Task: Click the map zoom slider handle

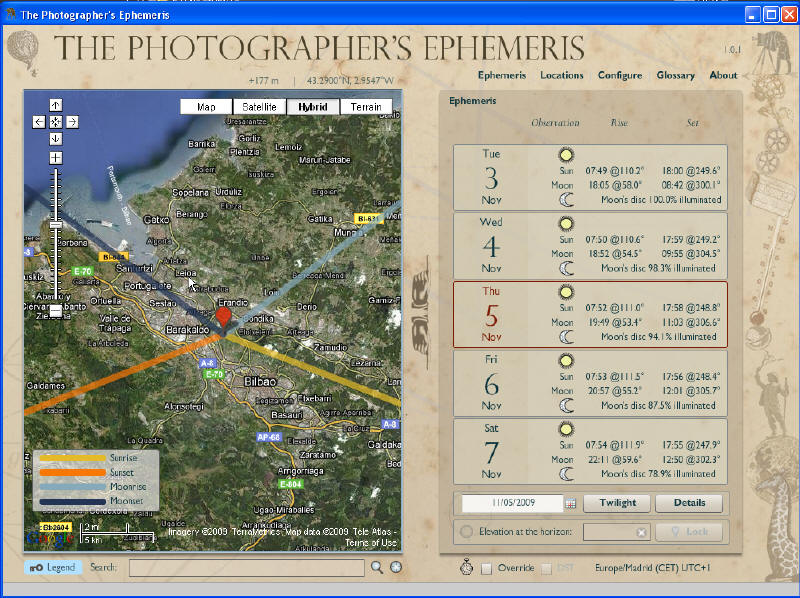Action: [56, 225]
